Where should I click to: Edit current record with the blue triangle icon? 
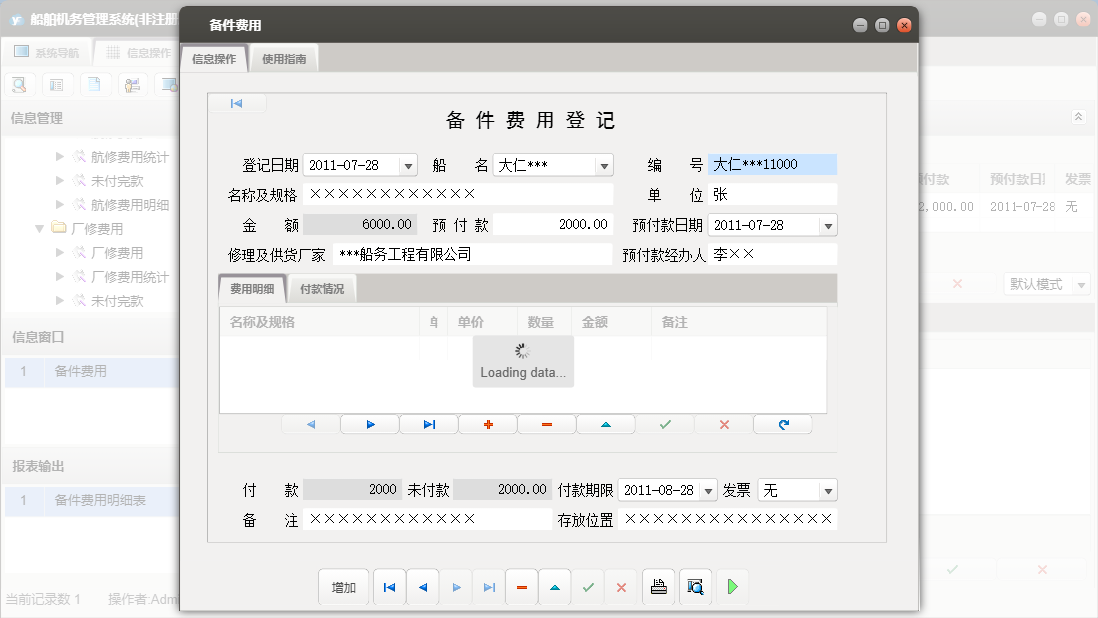555,587
